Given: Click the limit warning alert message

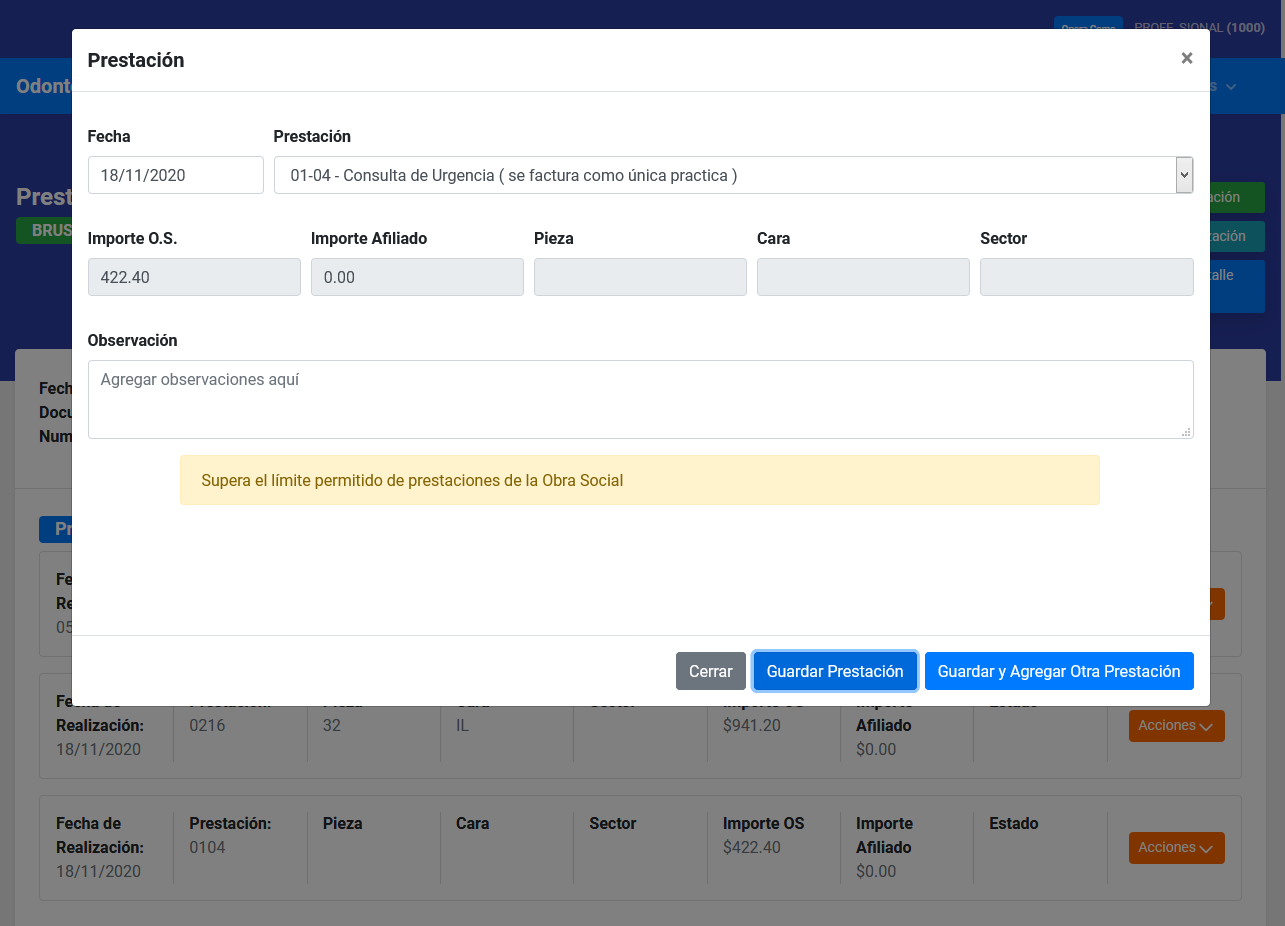Looking at the screenshot, I should click(x=639, y=480).
